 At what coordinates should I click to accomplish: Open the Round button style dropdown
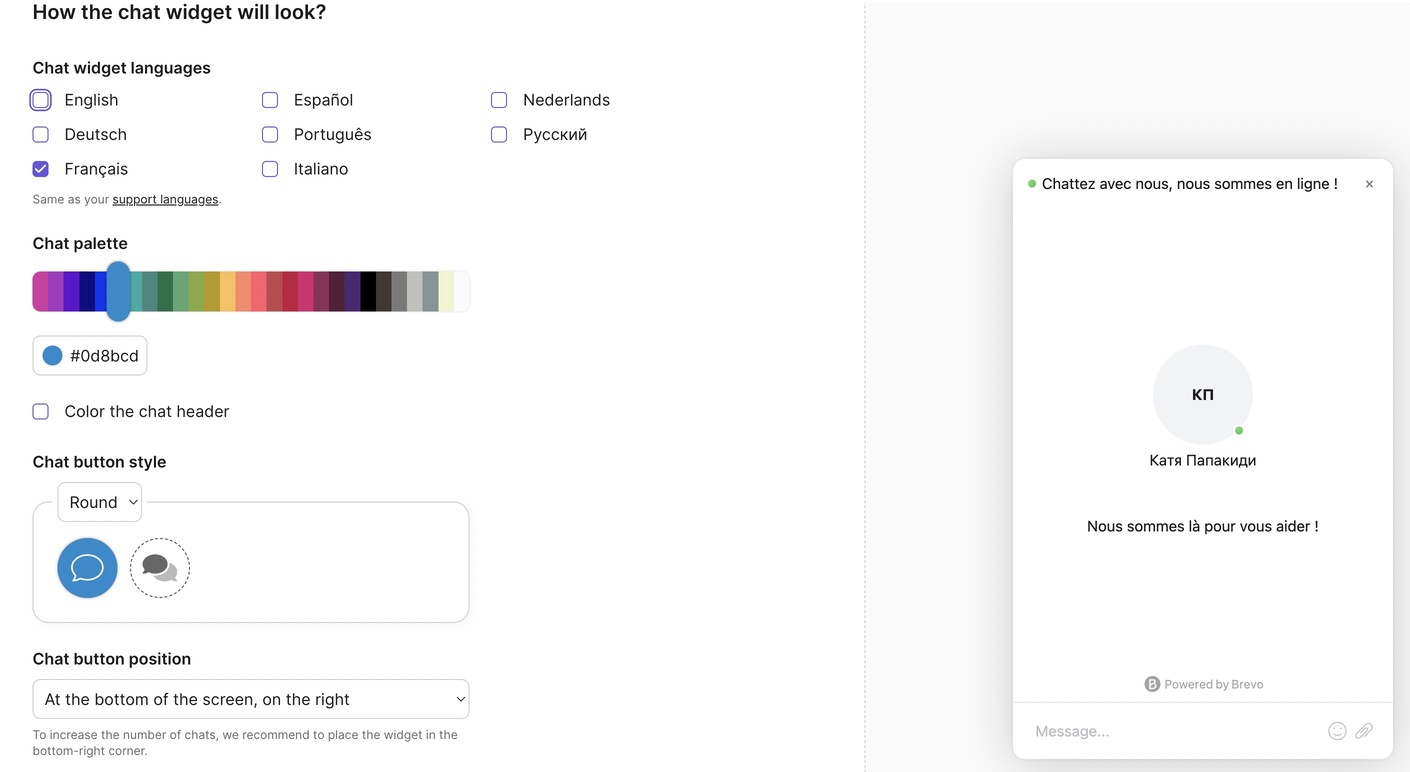pos(99,501)
